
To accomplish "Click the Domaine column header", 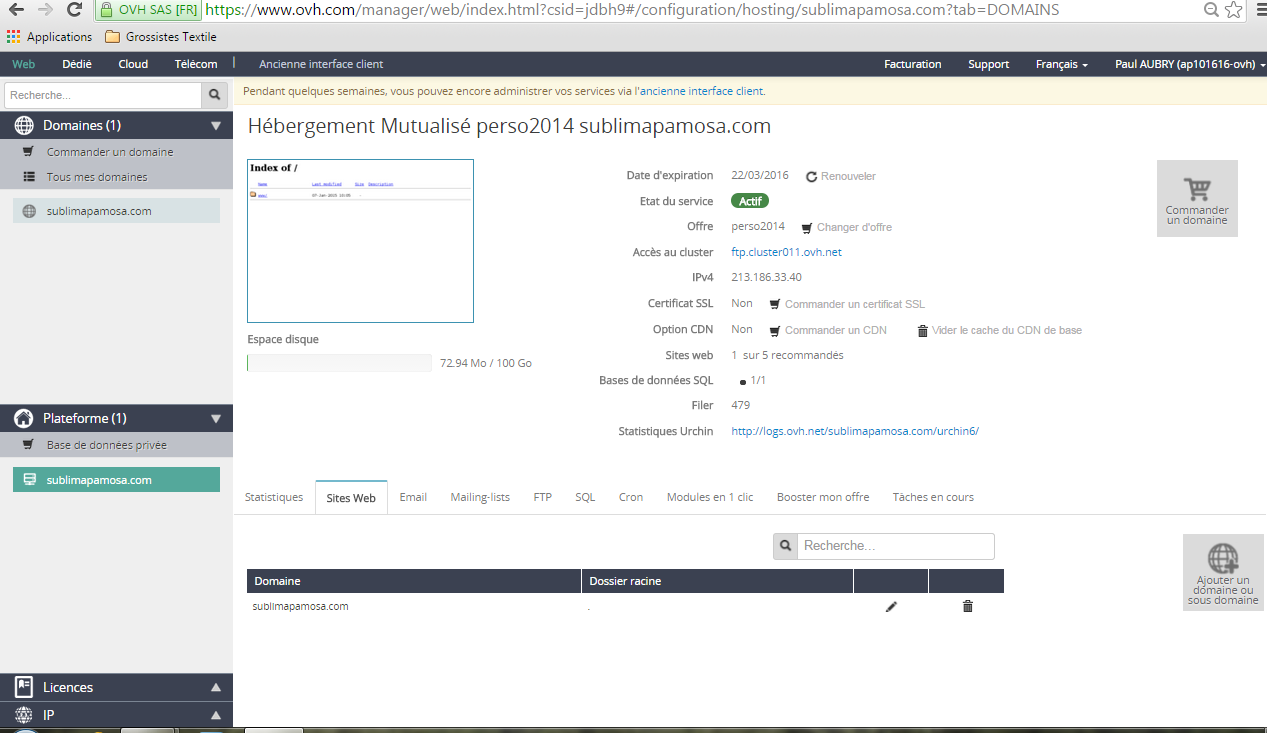I will point(414,581).
